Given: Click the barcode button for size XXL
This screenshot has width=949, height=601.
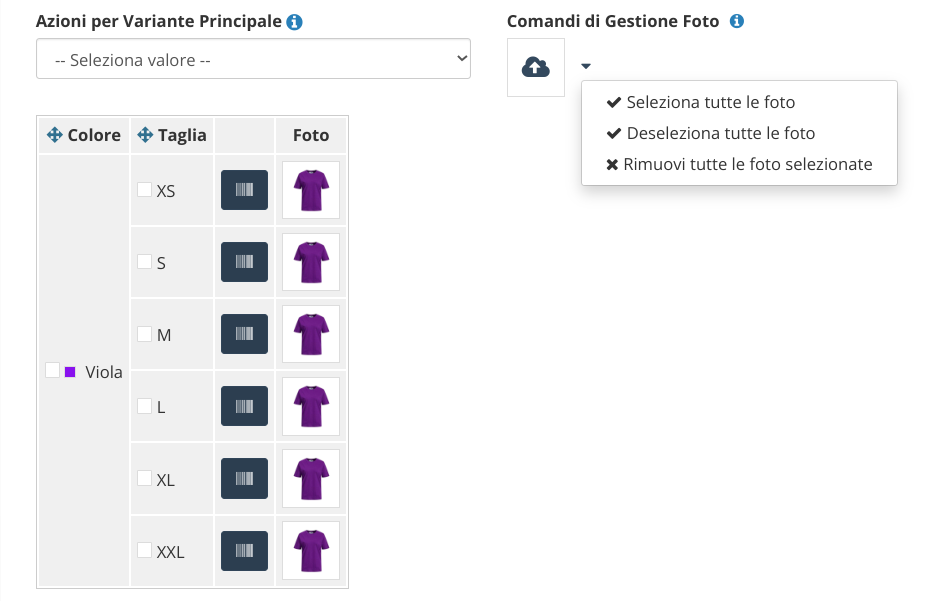Looking at the screenshot, I should click(245, 551).
